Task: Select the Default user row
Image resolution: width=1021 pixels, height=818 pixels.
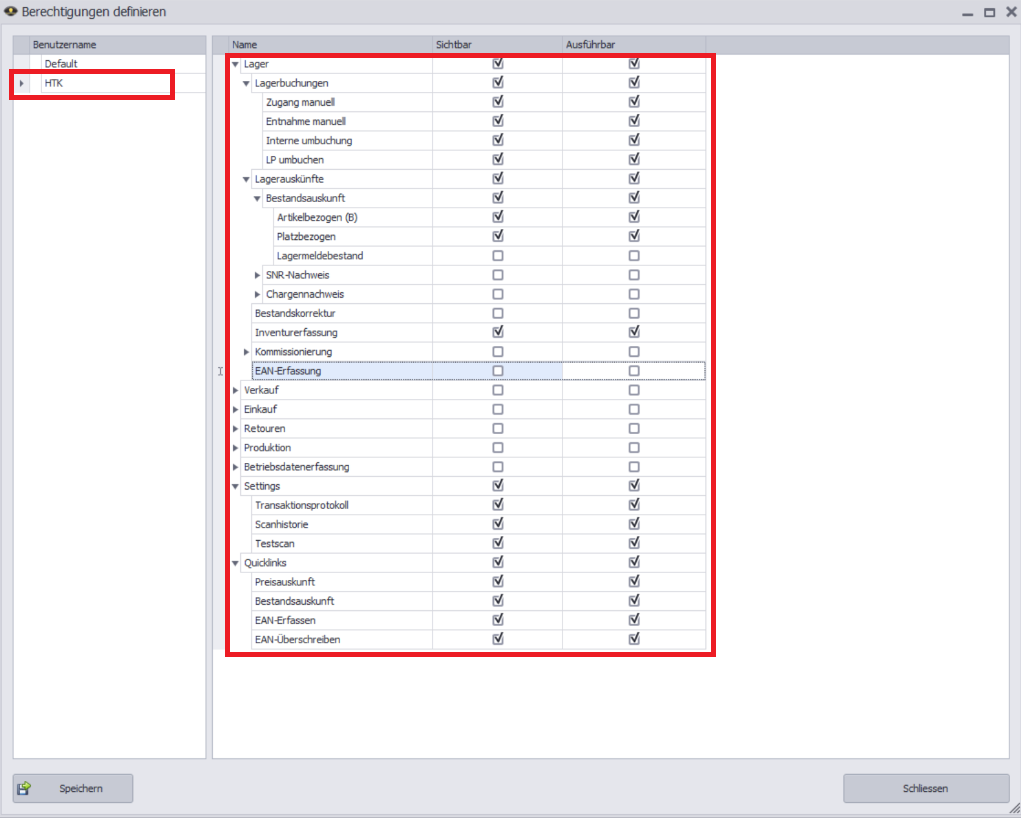Action: coord(110,64)
